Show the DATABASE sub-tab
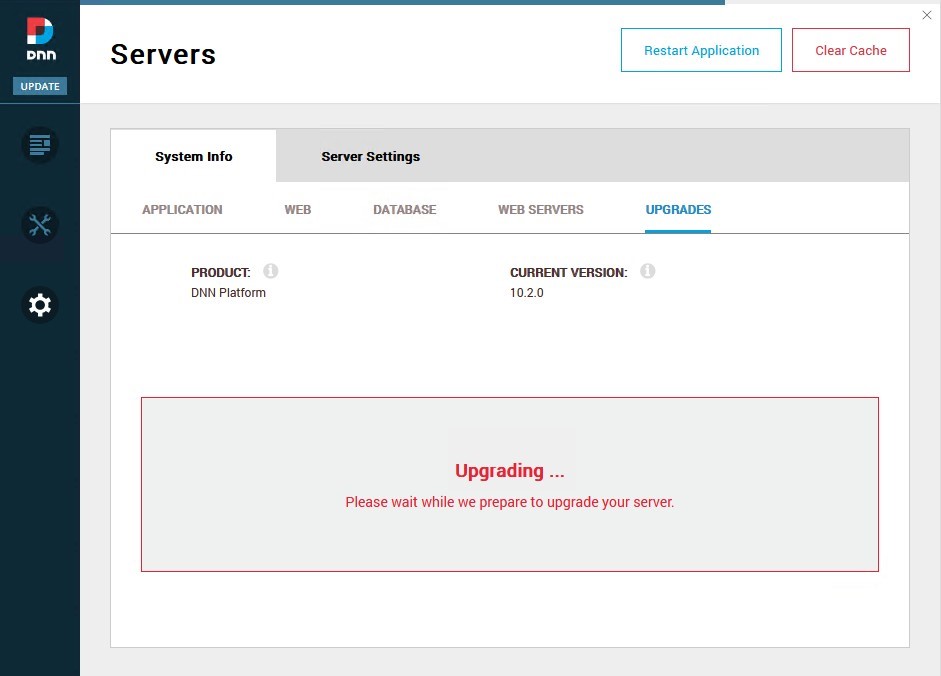Screen dimensions: 941x676 point(404,210)
